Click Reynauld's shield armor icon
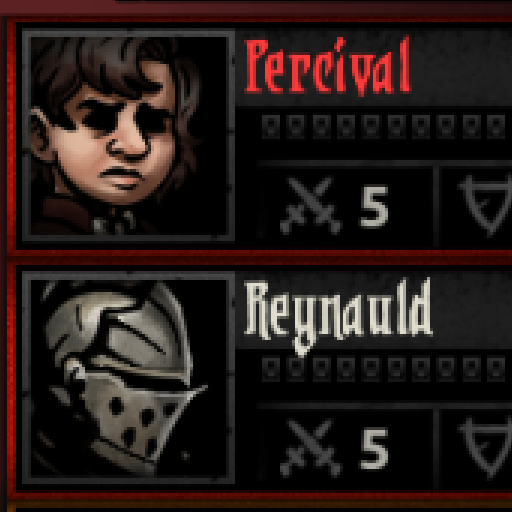 487,447
